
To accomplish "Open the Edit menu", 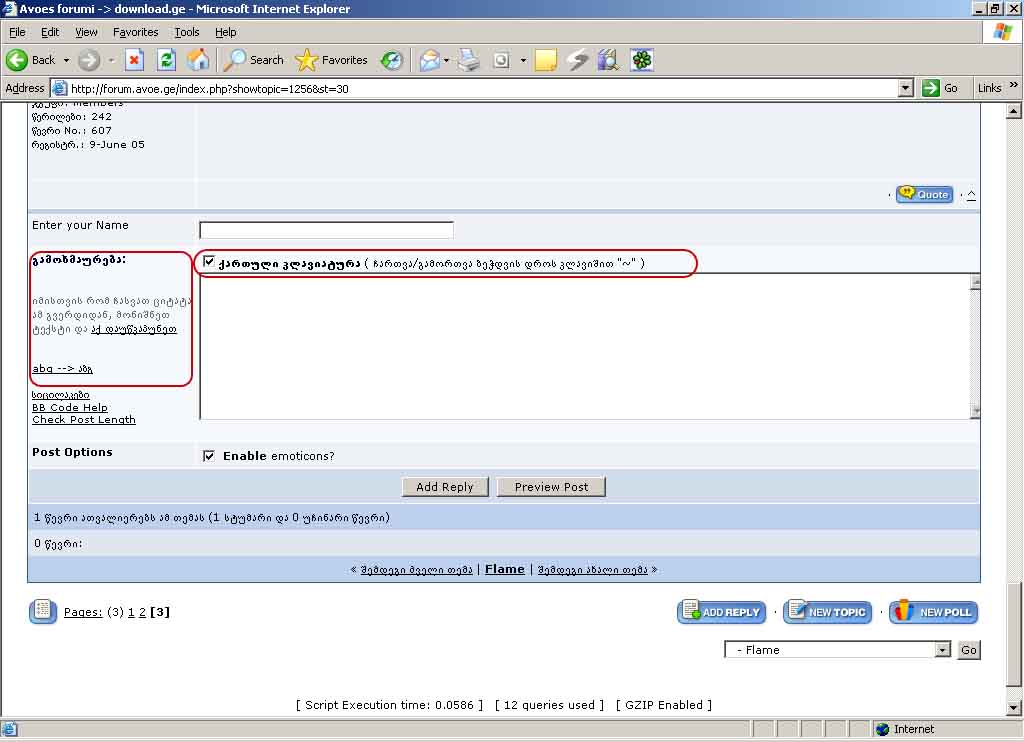I will [50, 32].
